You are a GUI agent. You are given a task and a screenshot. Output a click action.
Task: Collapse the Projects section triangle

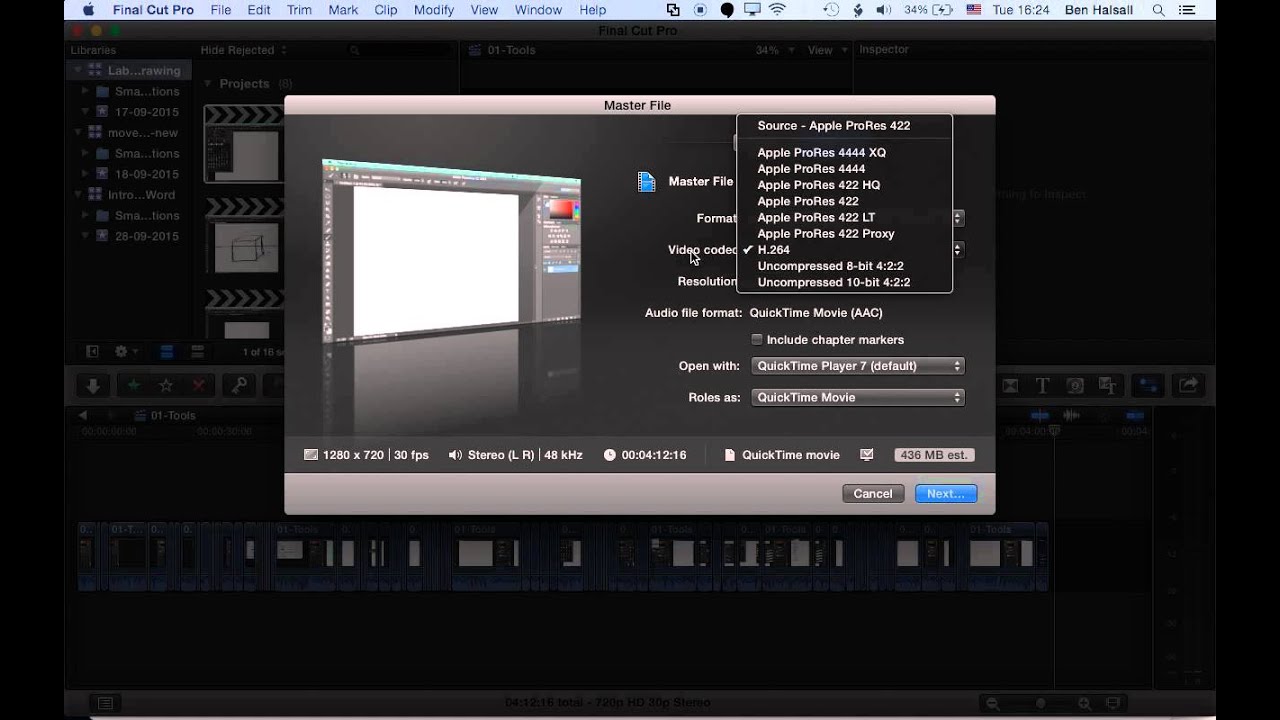(208, 84)
